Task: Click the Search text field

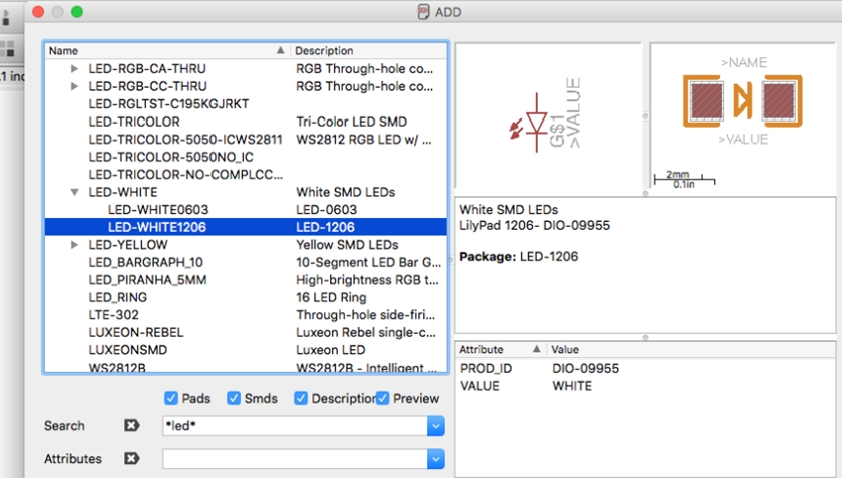Action: tap(295, 426)
